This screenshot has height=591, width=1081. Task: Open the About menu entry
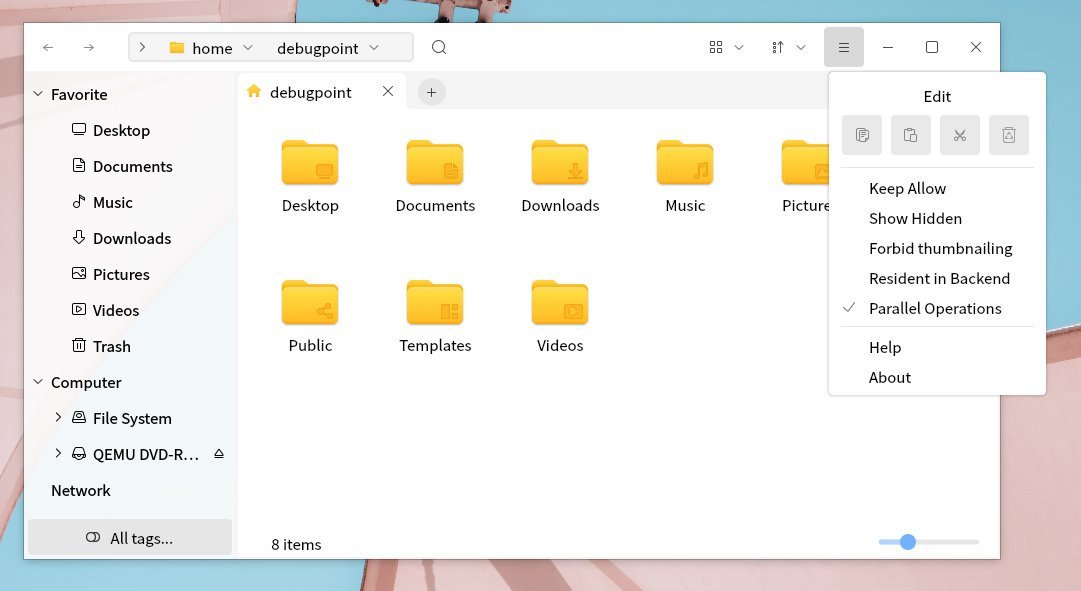pyautogui.click(x=889, y=377)
